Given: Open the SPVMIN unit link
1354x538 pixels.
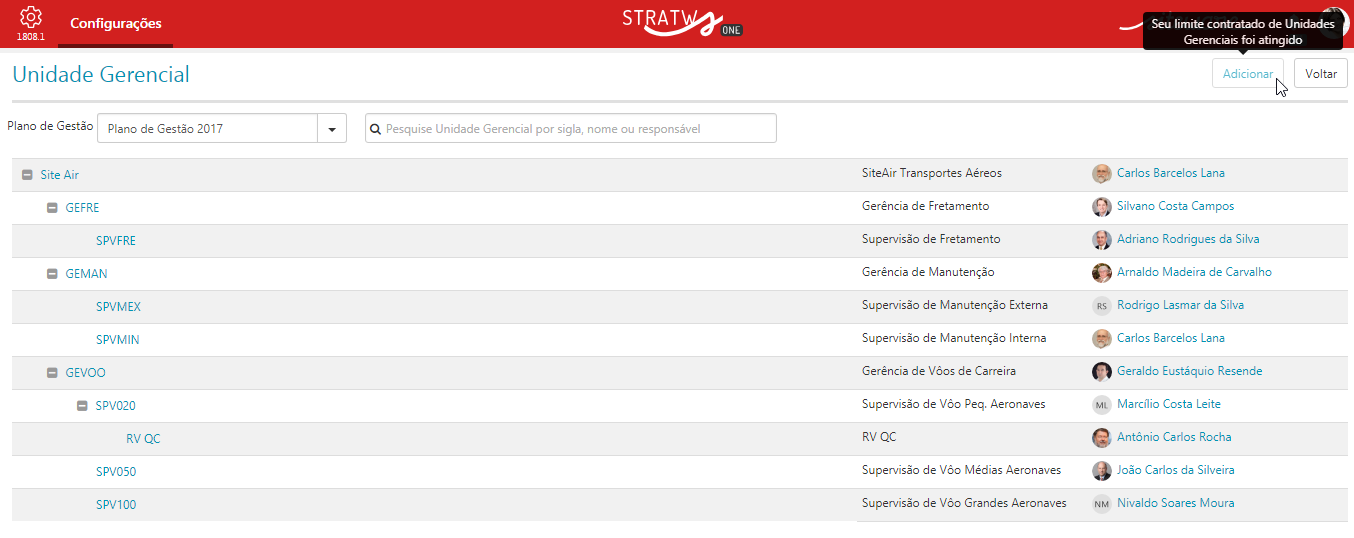Looking at the screenshot, I should click(x=117, y=340).
